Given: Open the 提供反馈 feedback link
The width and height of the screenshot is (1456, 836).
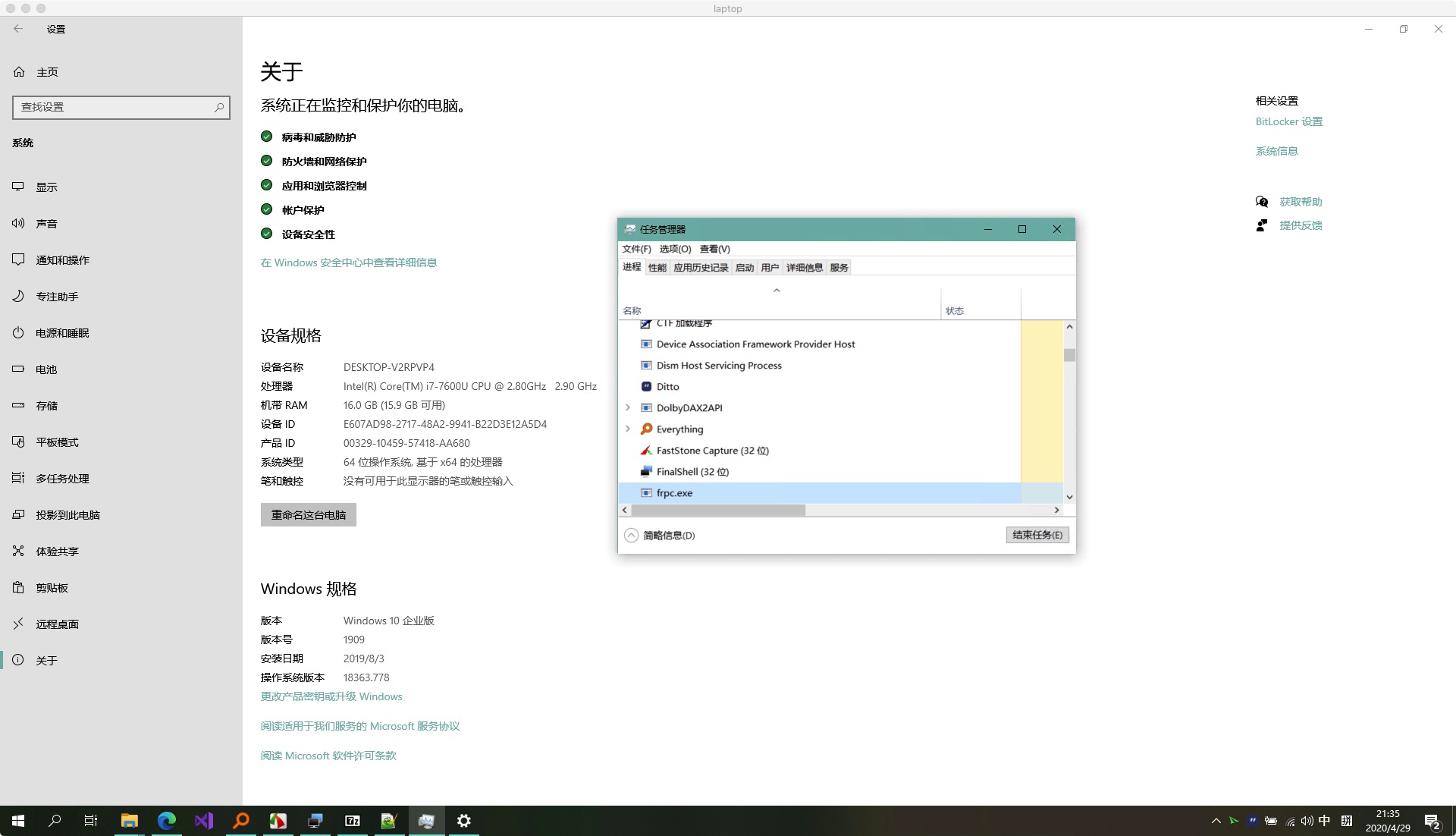Looking at the screenshot, I should (1301, 225).
